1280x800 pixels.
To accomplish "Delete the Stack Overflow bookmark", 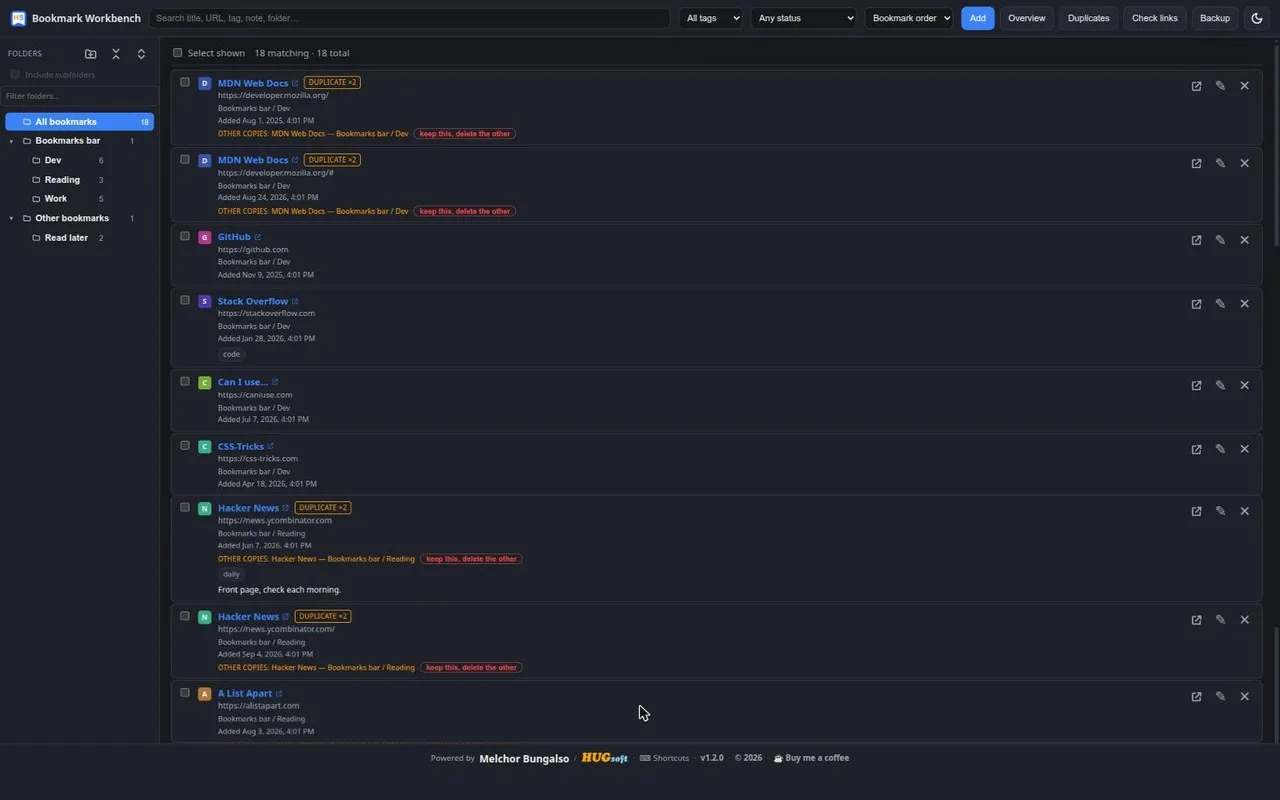I will tap(1244, 304).
